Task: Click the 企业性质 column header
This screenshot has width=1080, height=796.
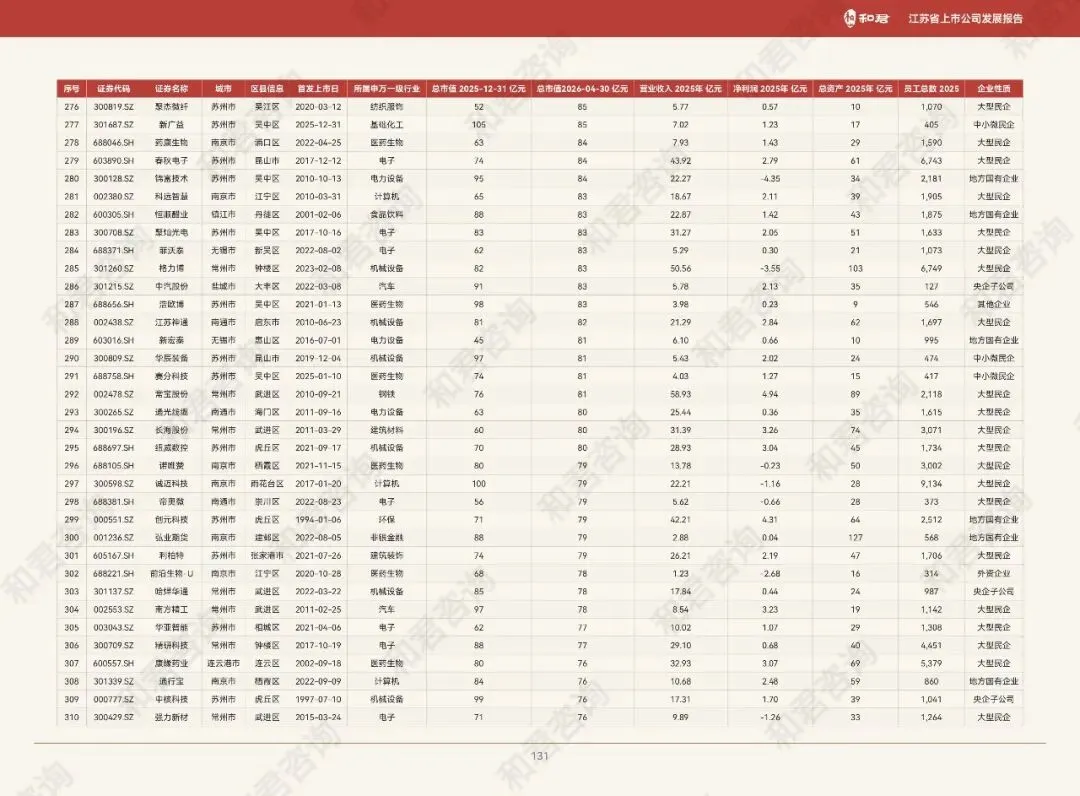Action: (994, 89)
